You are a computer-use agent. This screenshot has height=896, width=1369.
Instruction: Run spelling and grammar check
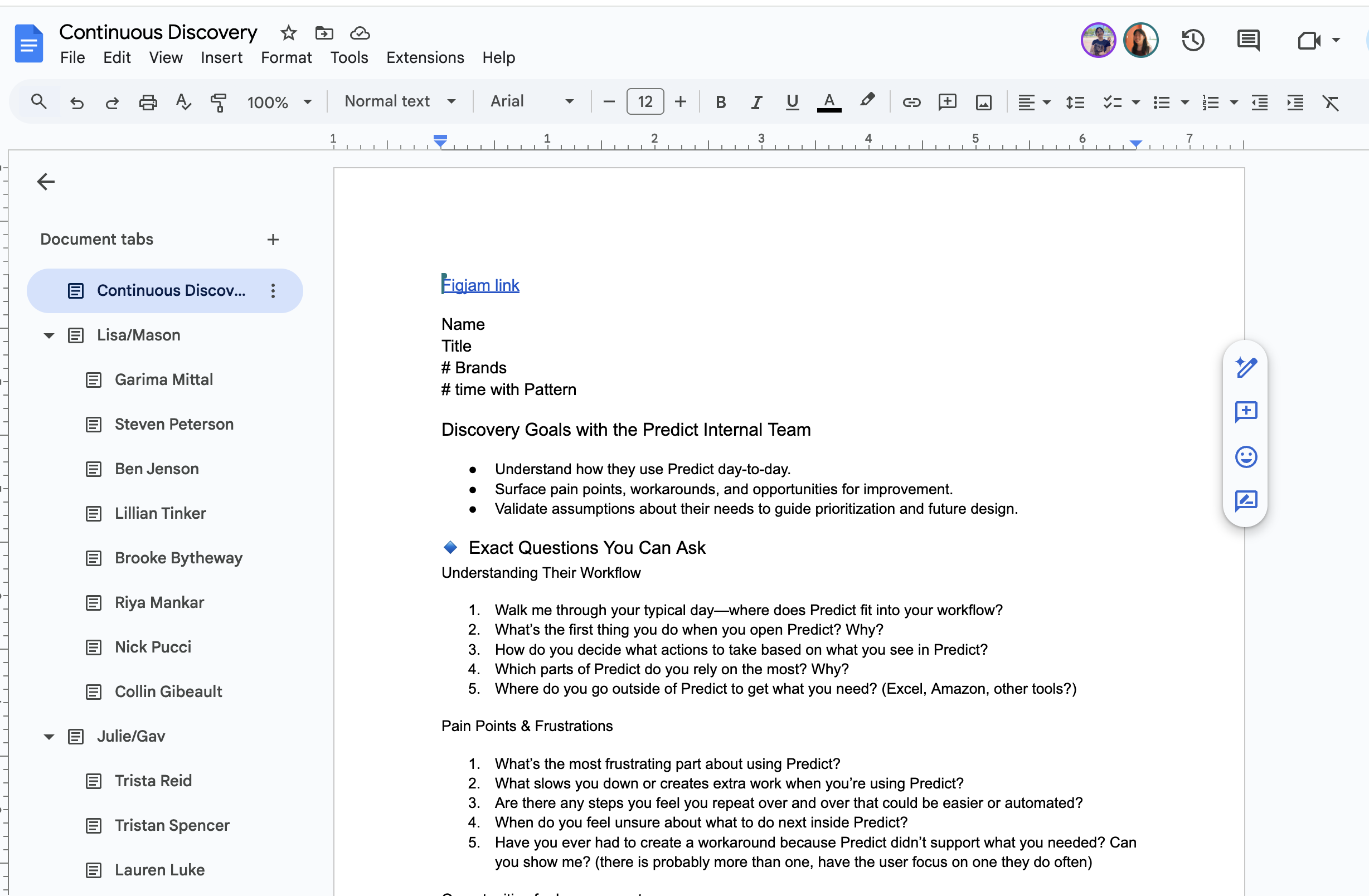183,102
